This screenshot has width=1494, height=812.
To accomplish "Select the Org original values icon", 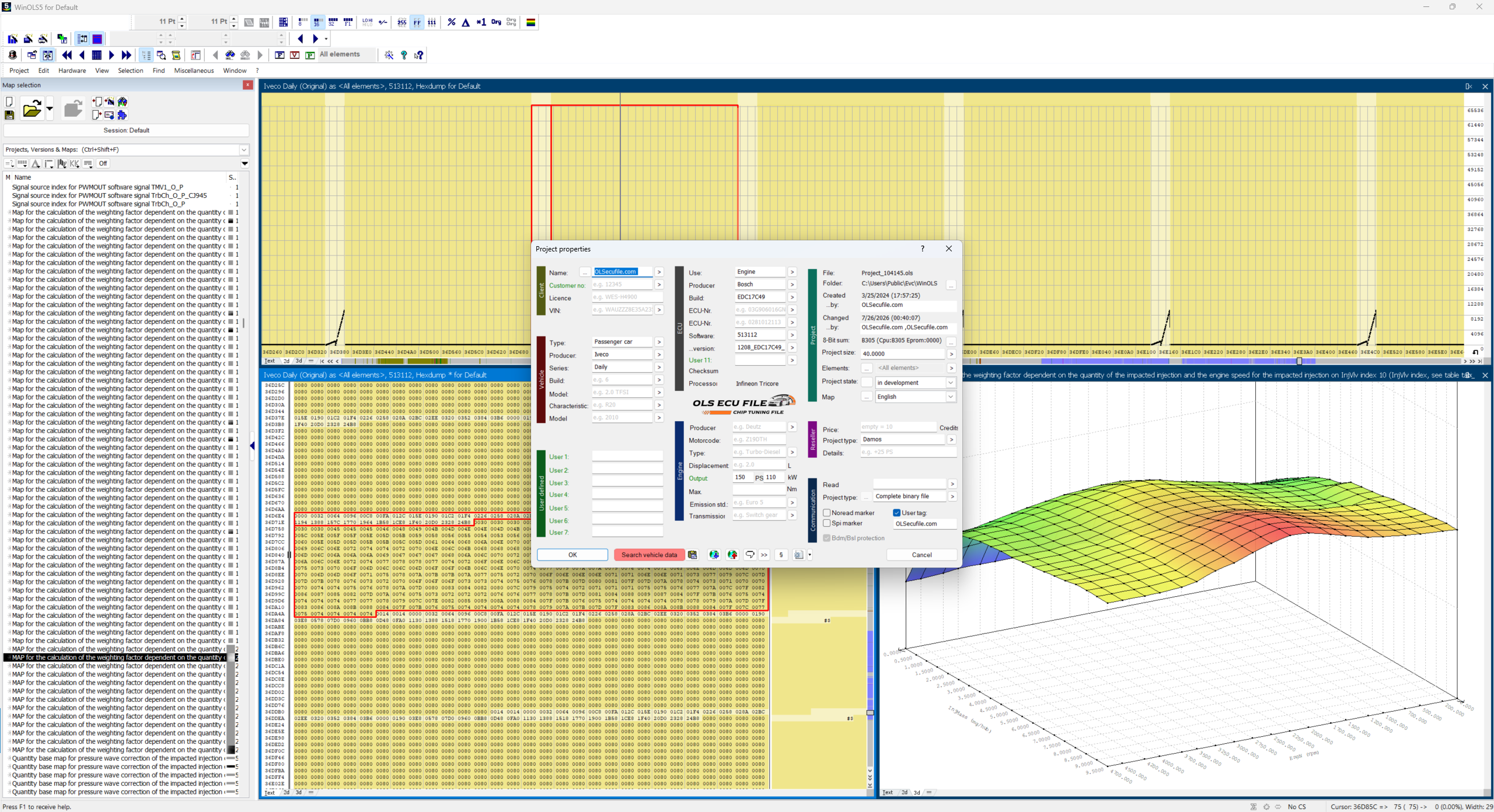I will point(496,22).
